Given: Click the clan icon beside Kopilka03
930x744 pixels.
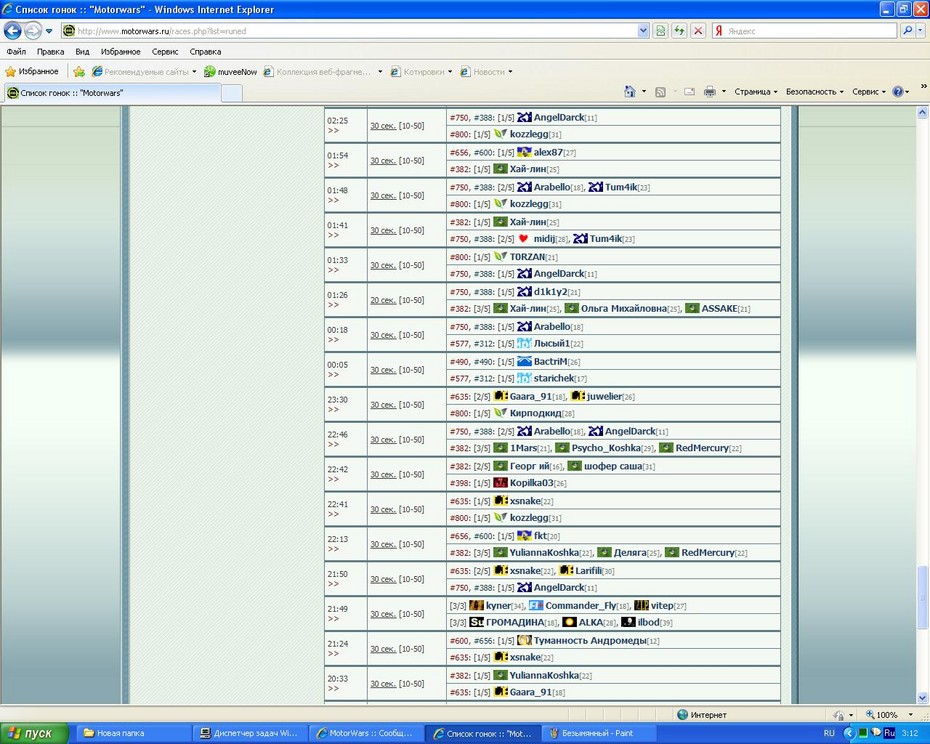Looking at the screenshot, I should (501, 483).
